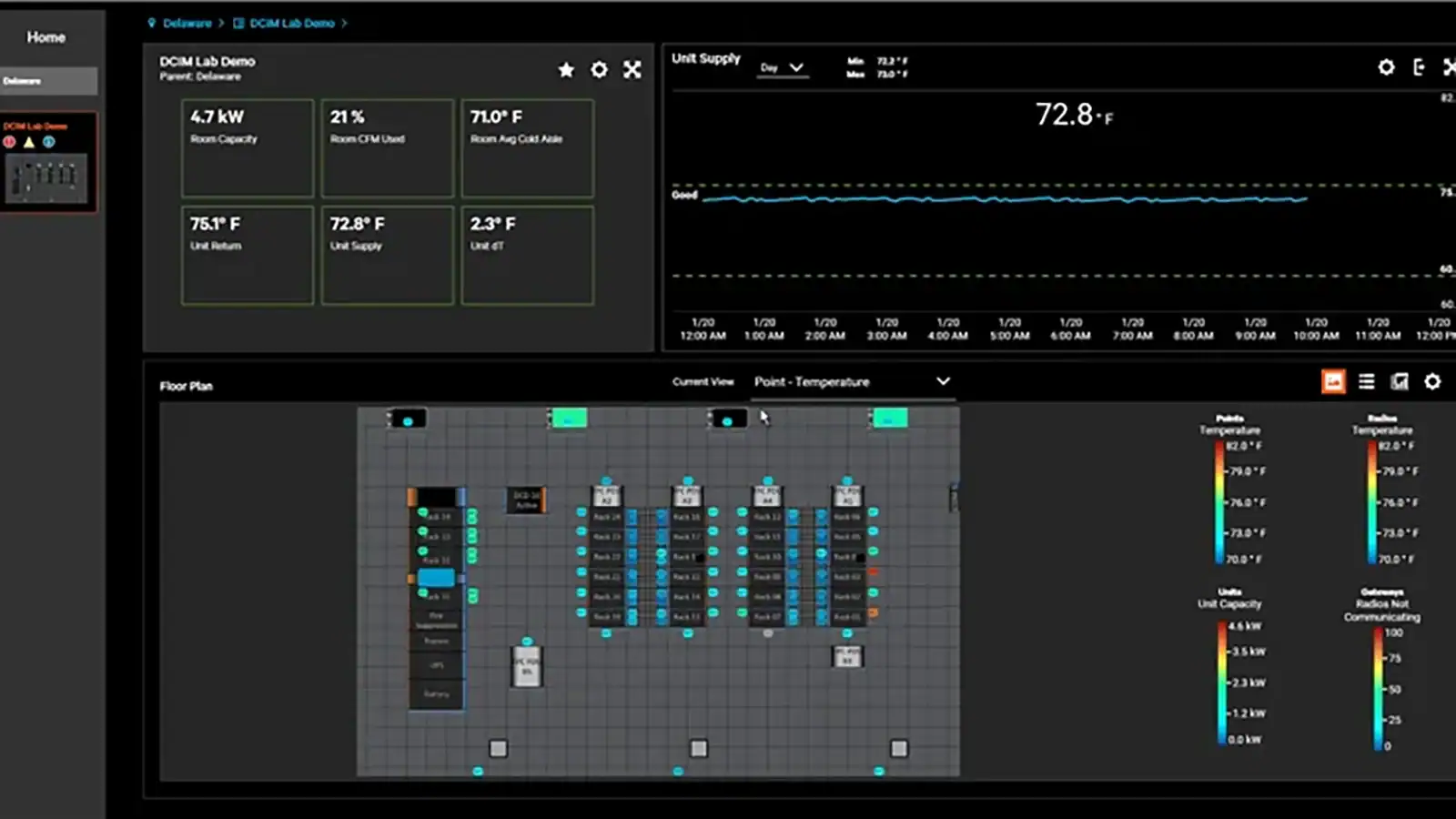The image size is (1456, 819).
Task: Select the white PDU B5 box on floor plan
Action: tap(527, 666)
